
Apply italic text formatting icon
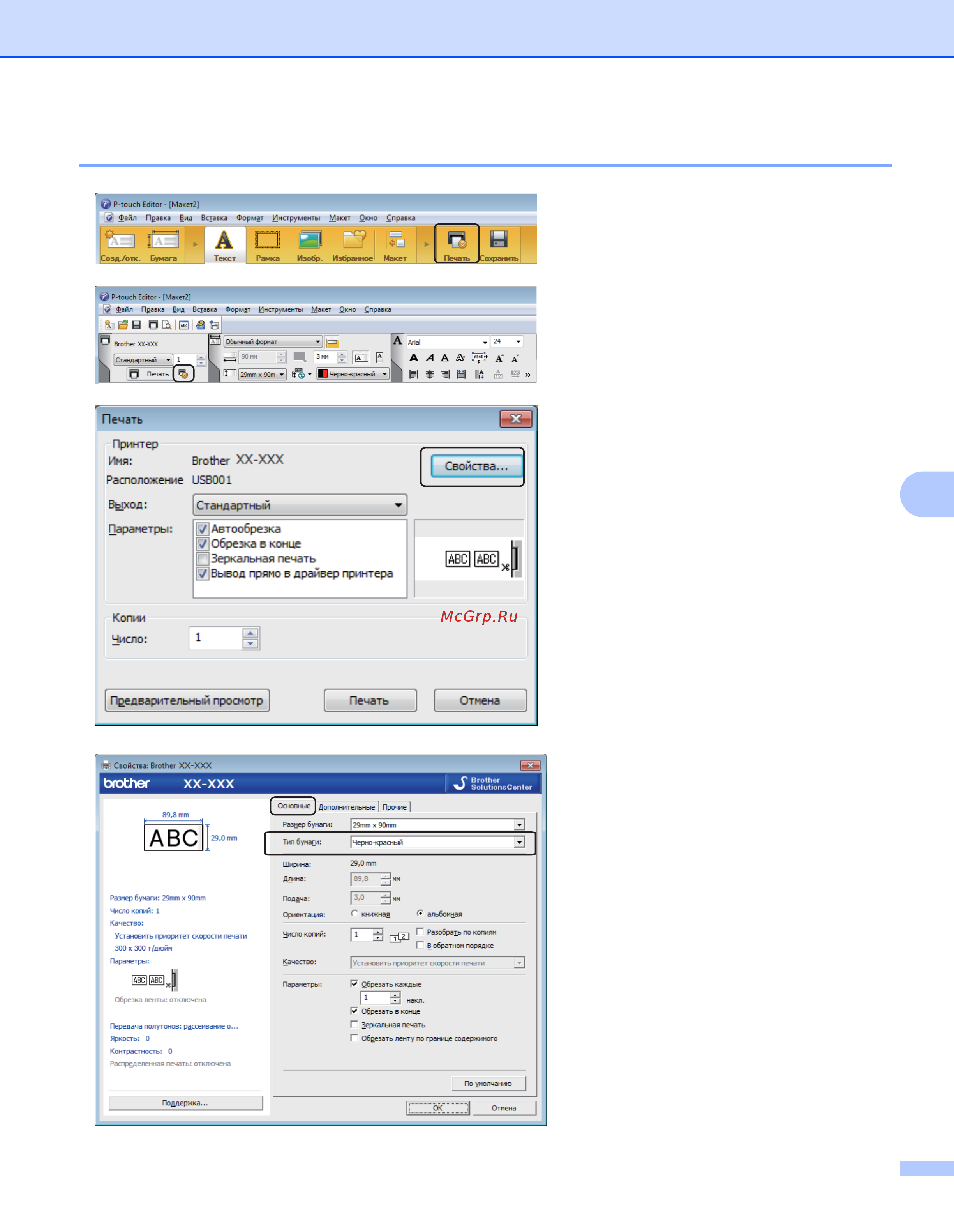tap(430, 358)
